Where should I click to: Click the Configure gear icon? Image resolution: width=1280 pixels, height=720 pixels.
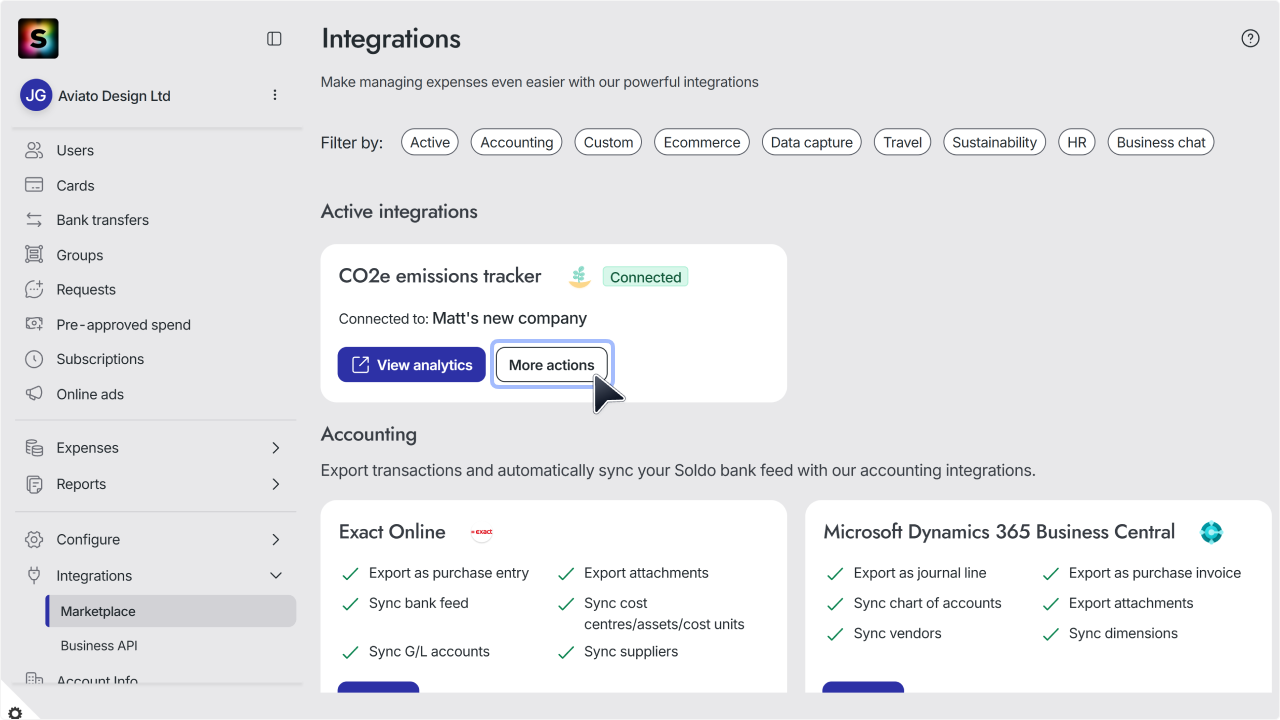tap(34, 540)
